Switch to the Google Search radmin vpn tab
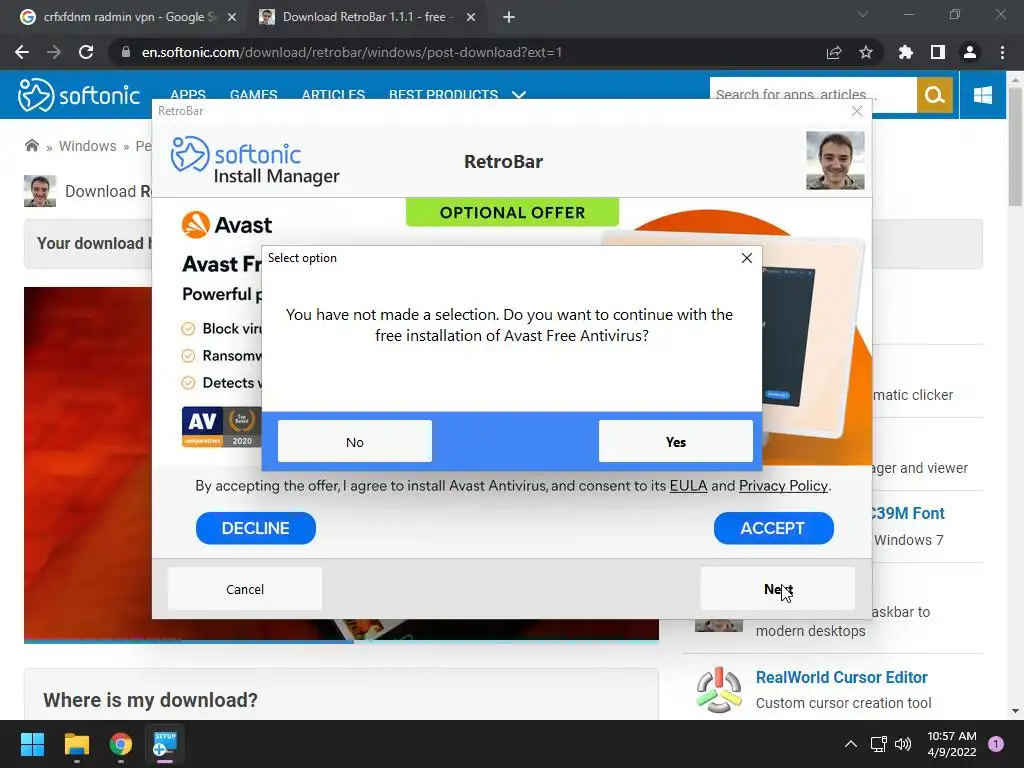The image size is (1024, 768). 129,17
